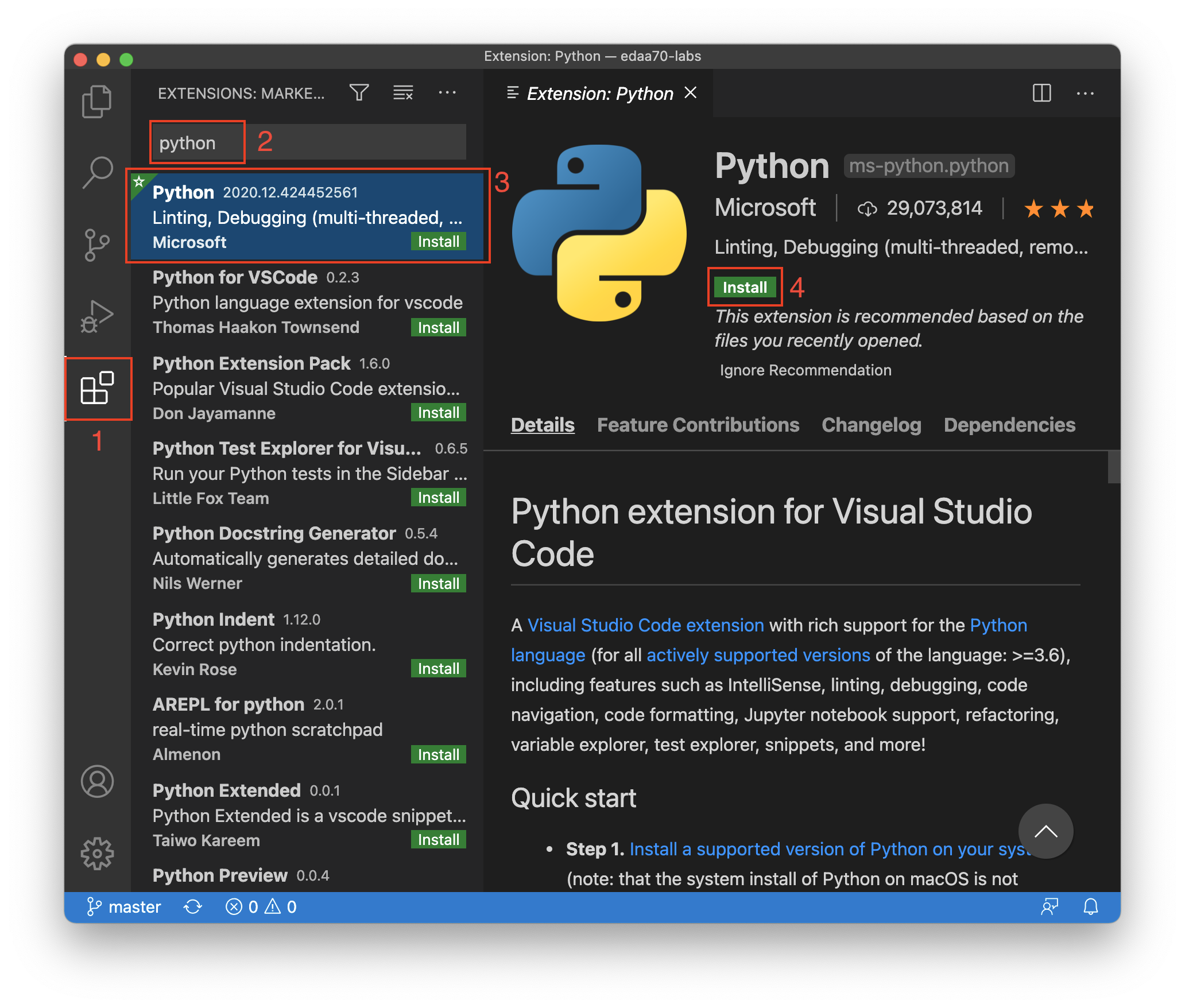Click the install count cloud icon
1185x1008 pixels.
[867, 209]
